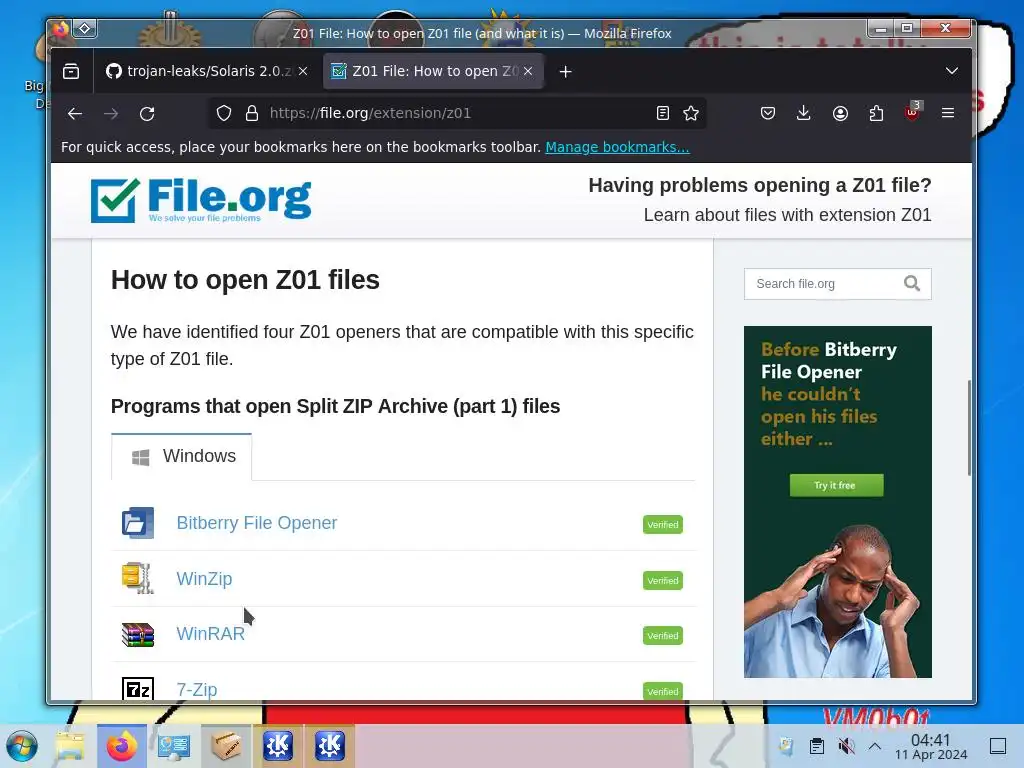Close the trojan-leaks GitHub tab
The image size is (1024, 768).
303,71
